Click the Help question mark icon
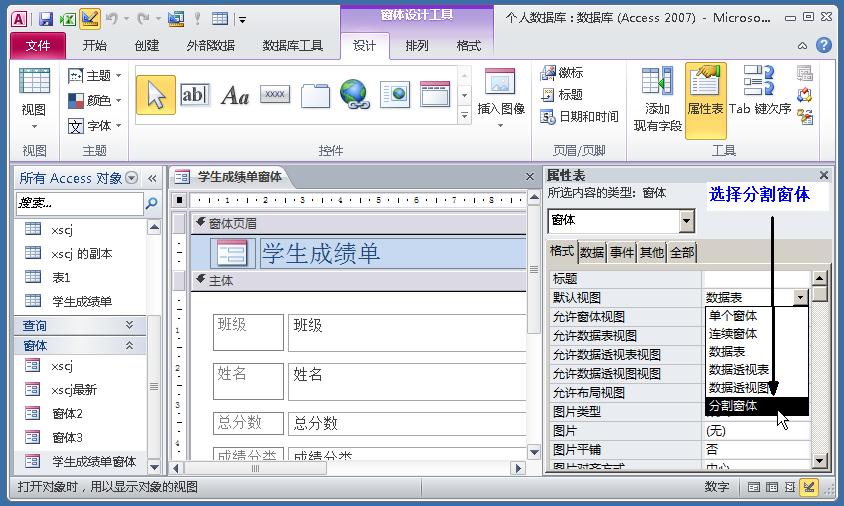The height and width of the screenshot is (506, 844). tap(824, 45)
